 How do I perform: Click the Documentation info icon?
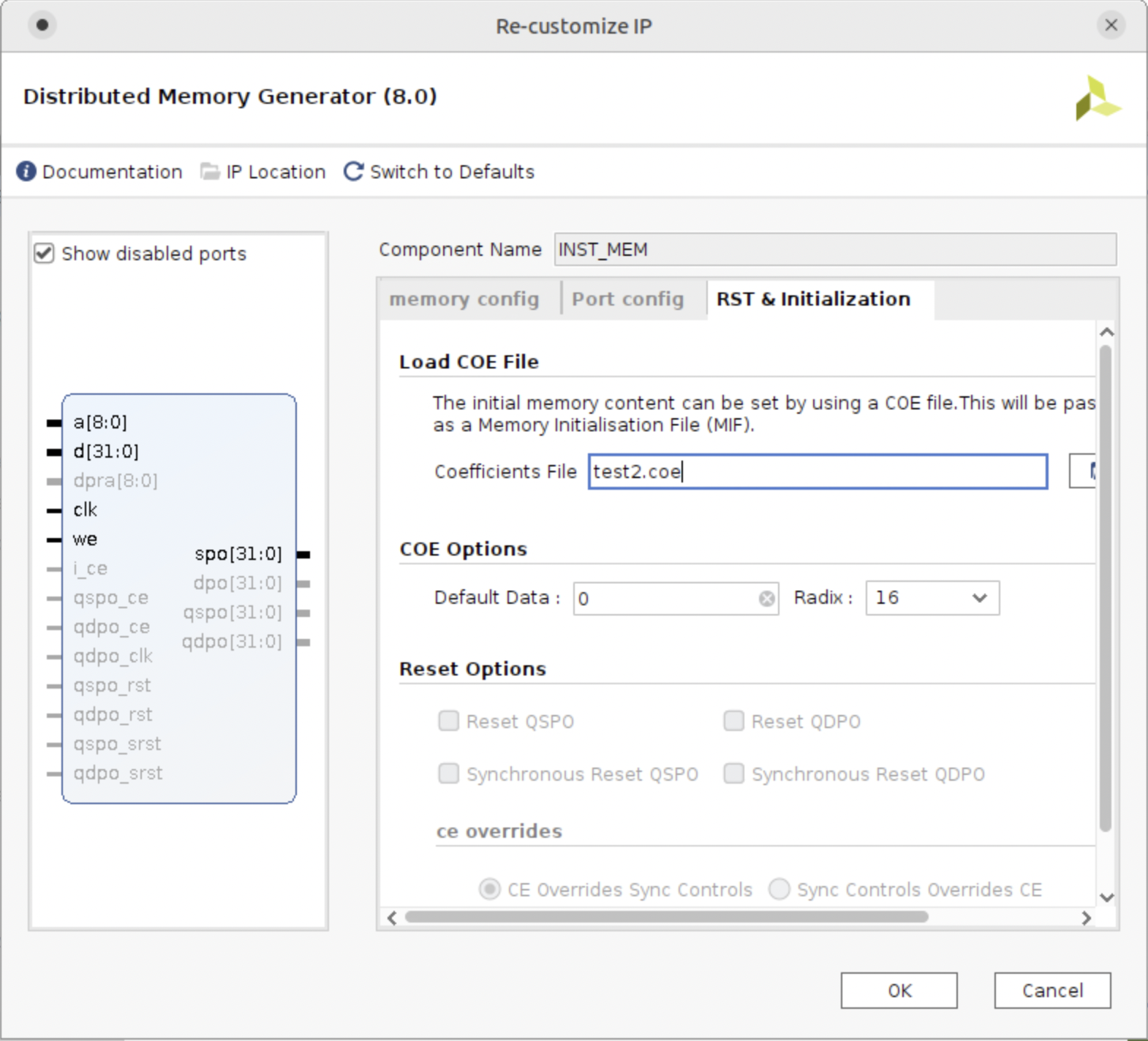[x=26, y=172]
